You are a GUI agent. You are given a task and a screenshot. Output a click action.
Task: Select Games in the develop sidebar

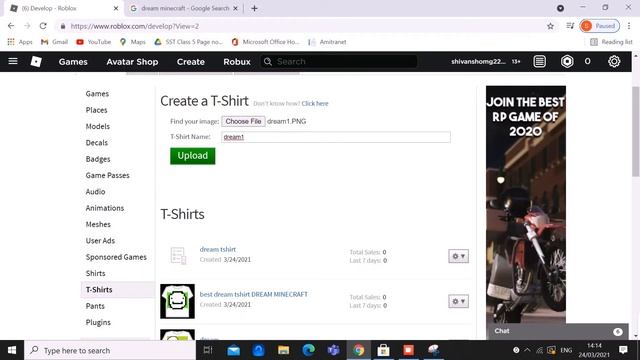click(97, 93)
